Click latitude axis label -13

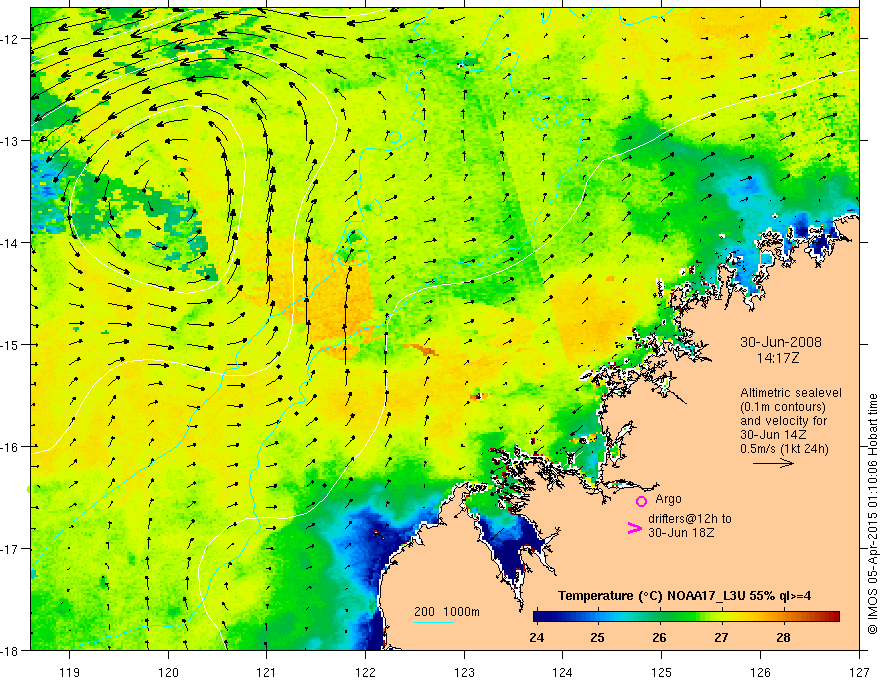11,141
